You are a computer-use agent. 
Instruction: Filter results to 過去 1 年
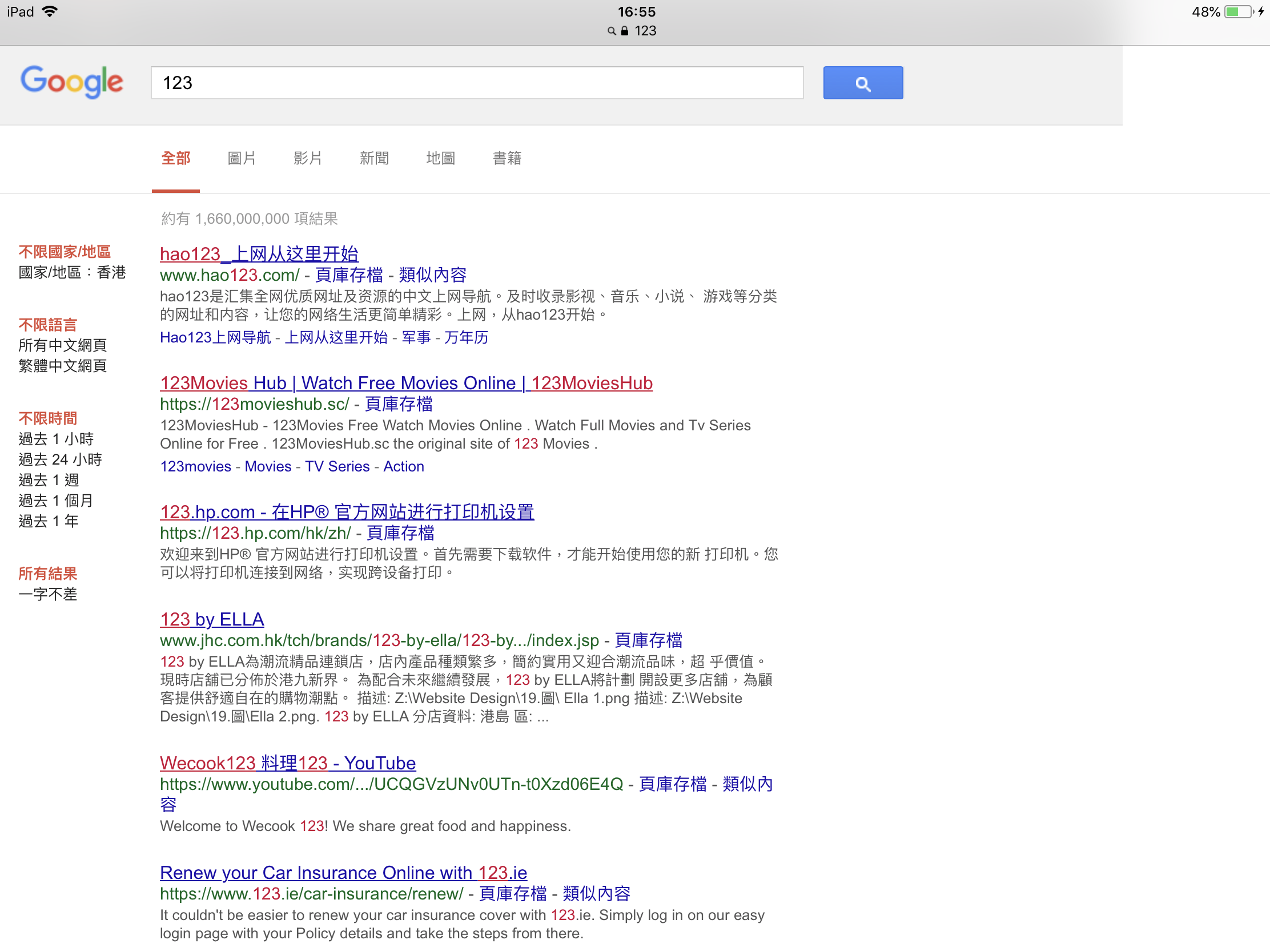[49, 522]
